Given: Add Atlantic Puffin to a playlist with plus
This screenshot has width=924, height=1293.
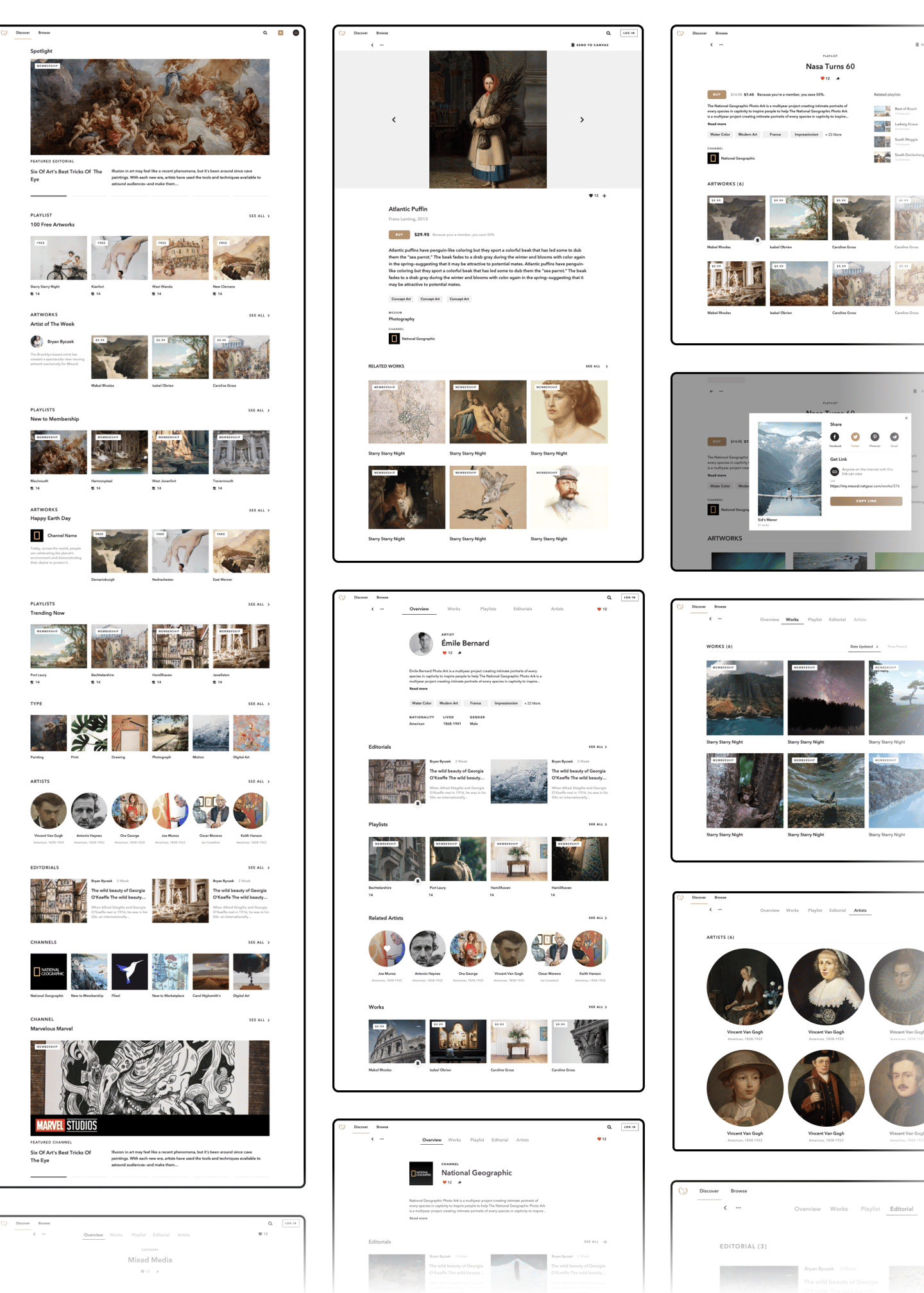Looking at the screenshot, I should [604, 196].
